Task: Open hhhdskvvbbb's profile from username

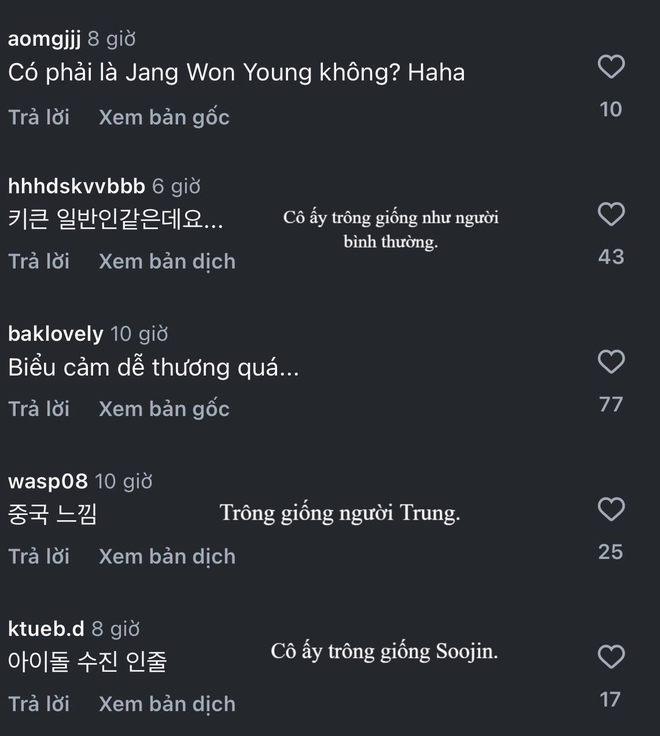Action: click(x=76, y=186)
